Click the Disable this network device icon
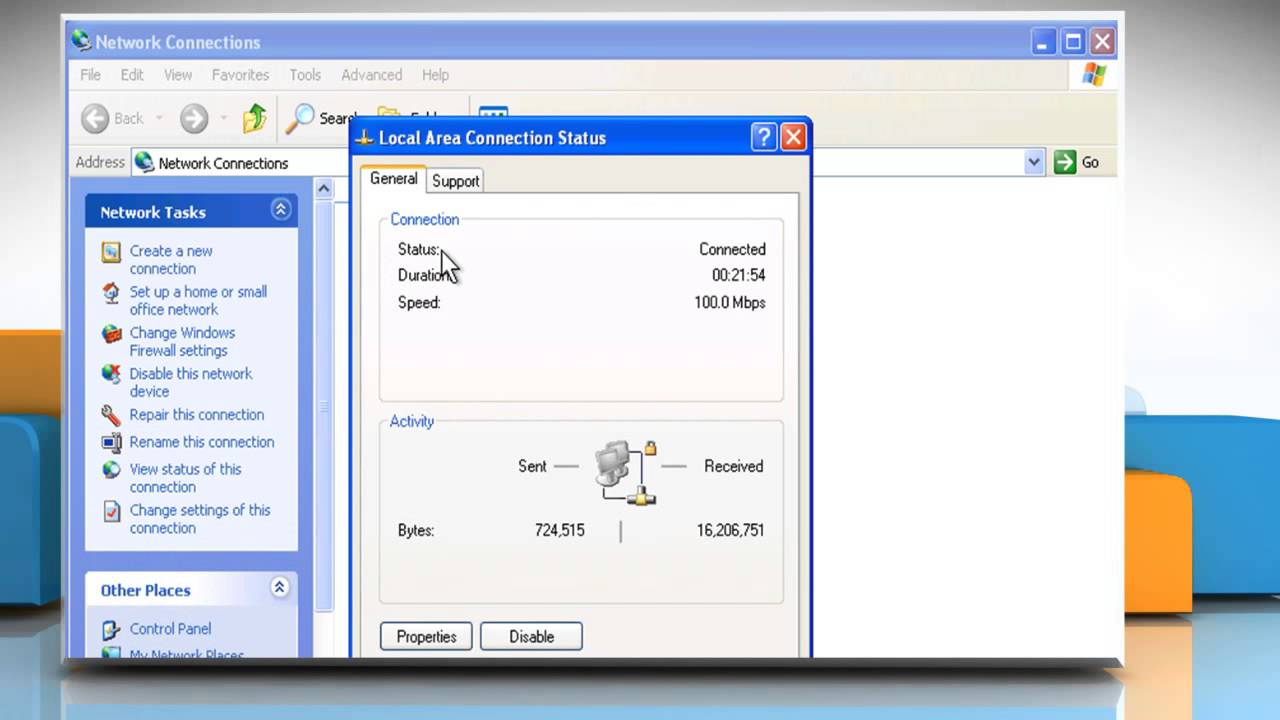The image size is (1280, 720). tap(111, 375)
